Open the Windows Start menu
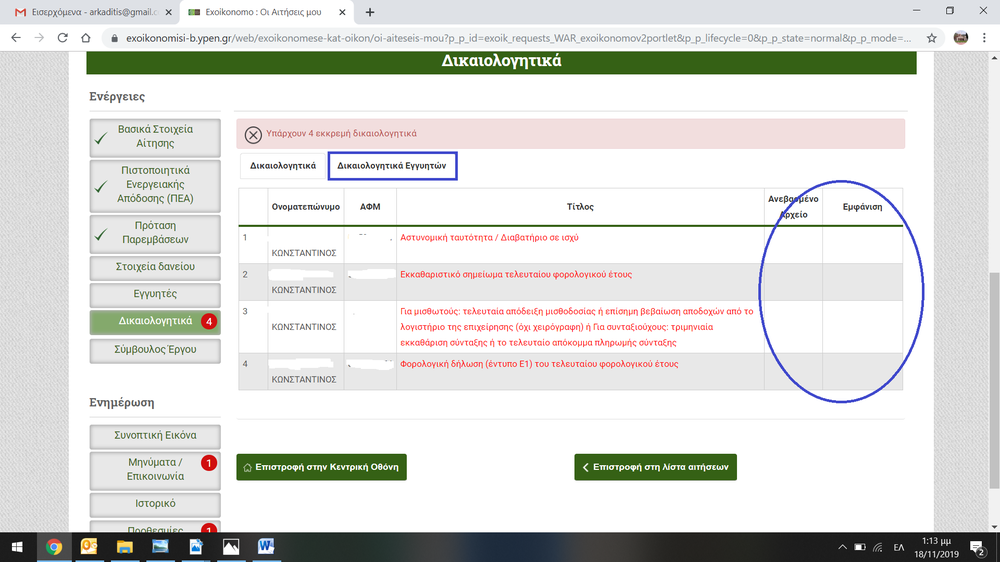The image size is (1000, 562). pos(17,547)
